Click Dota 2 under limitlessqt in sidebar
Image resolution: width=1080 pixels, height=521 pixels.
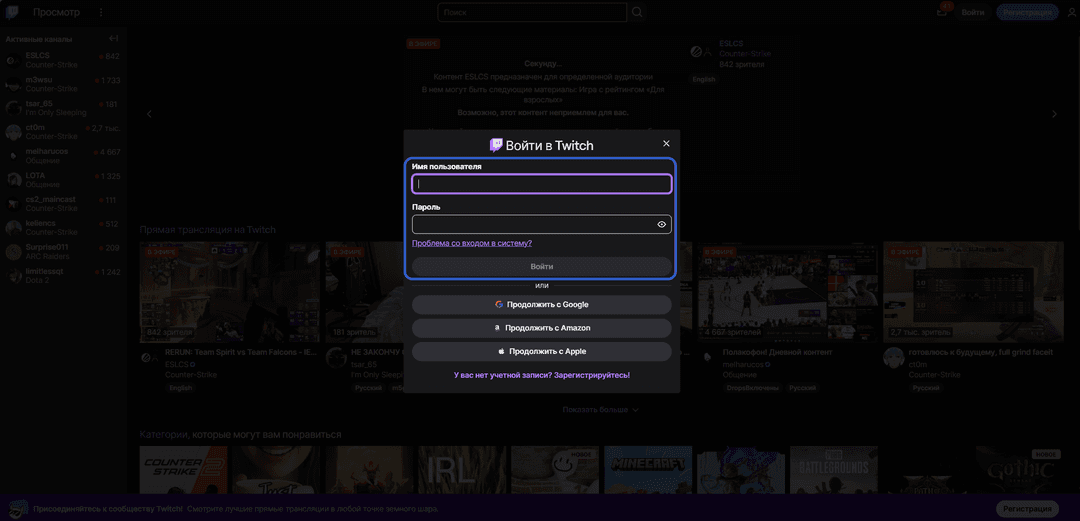[37, 280]
